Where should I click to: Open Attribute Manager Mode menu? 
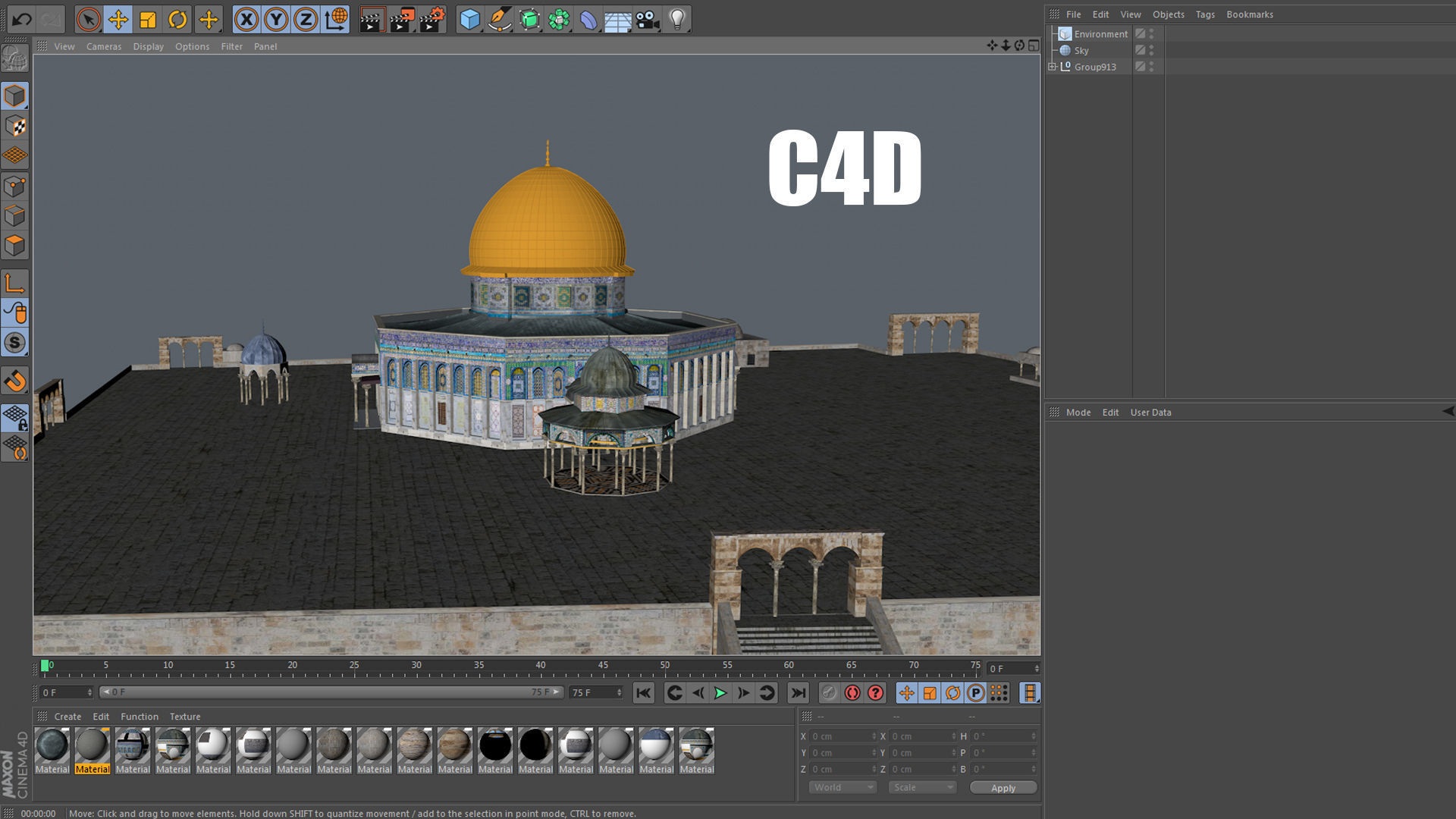point(1078,413)
